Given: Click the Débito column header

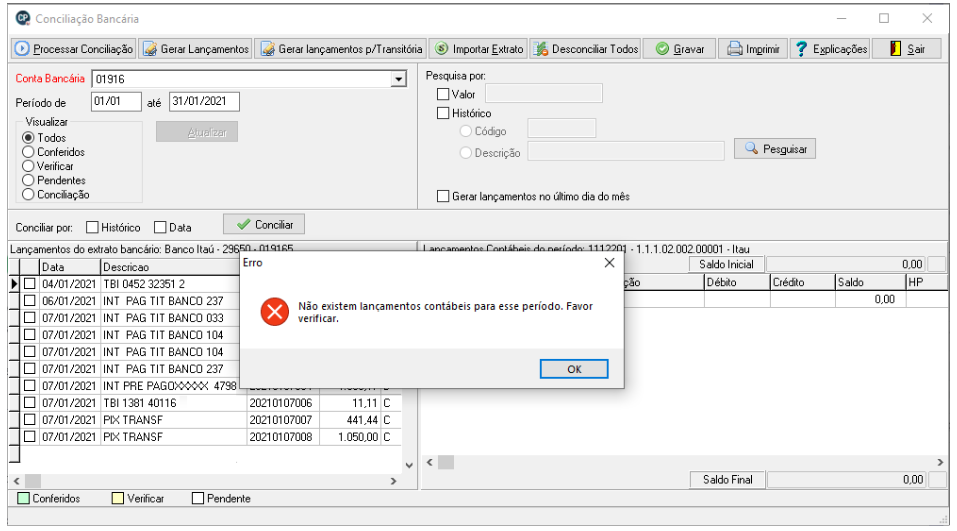Looking at the screenshot, I should pos(737,283).
